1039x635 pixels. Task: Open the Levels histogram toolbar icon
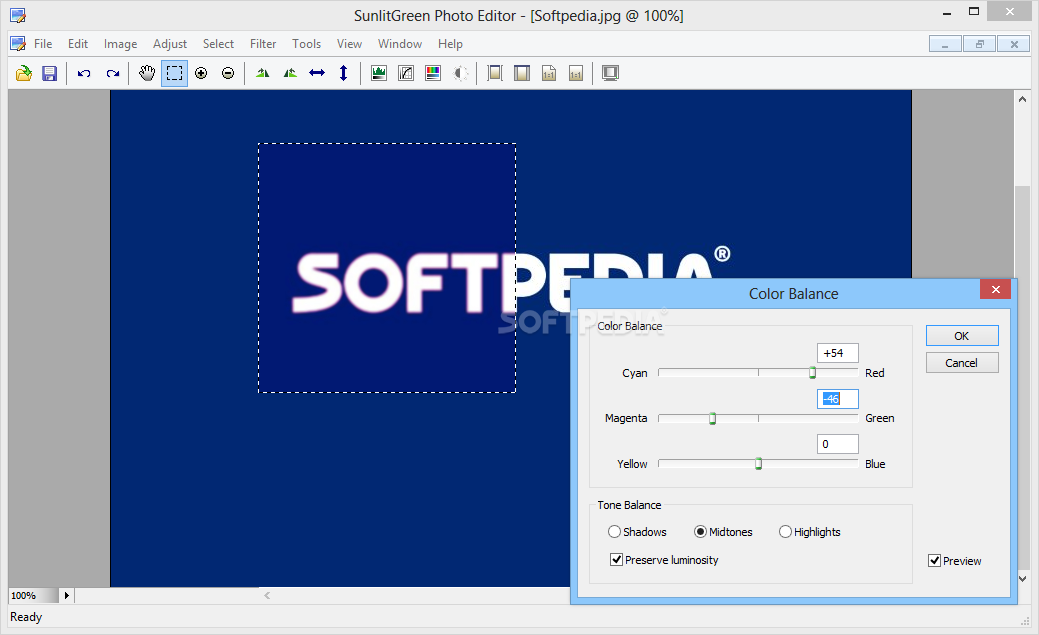[x=379, y=73]
